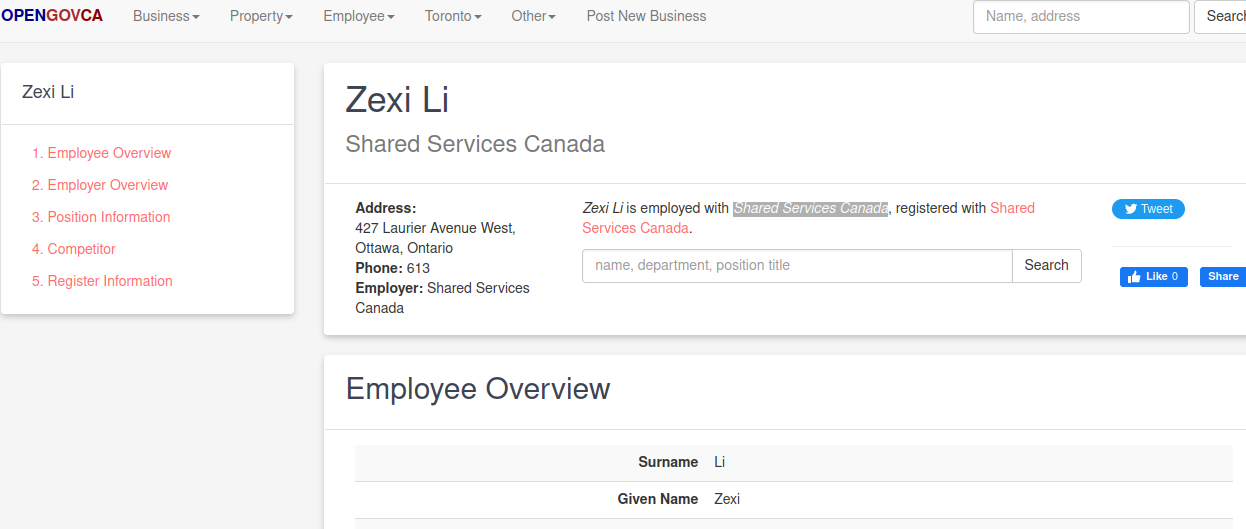Click the 'Phone: 613' line

[x=395, y=268]
